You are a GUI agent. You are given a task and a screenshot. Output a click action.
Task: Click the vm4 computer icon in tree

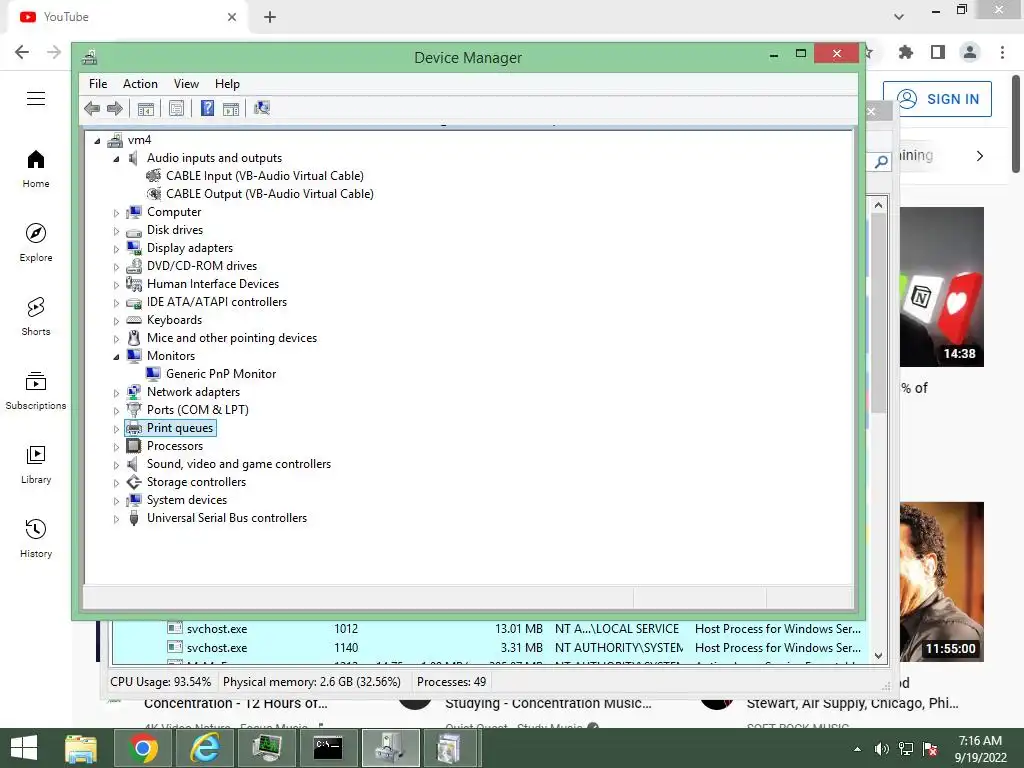tap(115, 140)
